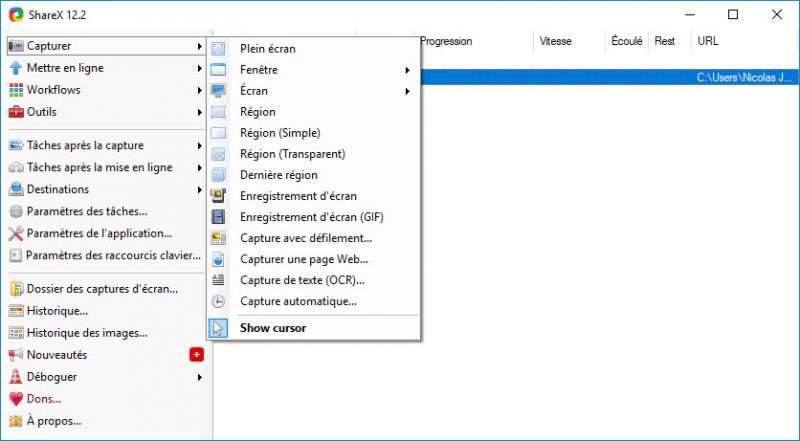800x441 pixels.
Task: Expand Tâches après la capture submenu arrow
Action: [199, 146]
